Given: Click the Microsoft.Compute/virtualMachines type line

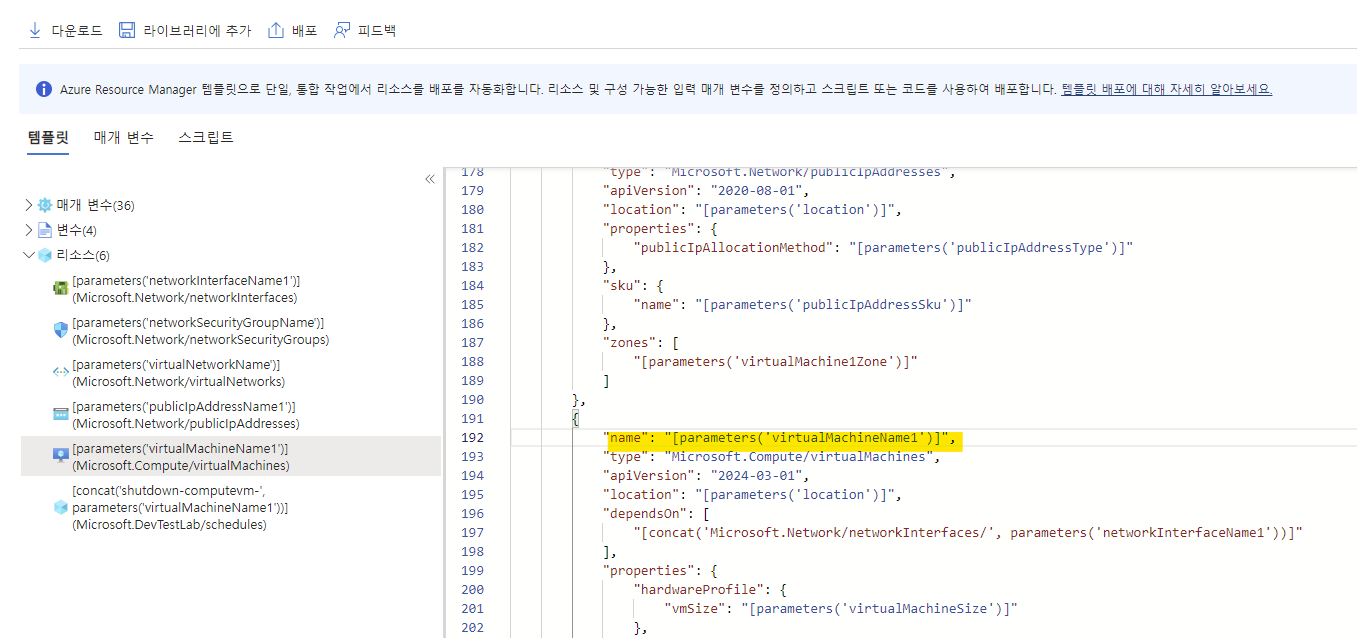Looking at the screenshot, I should tap(771, 456).
